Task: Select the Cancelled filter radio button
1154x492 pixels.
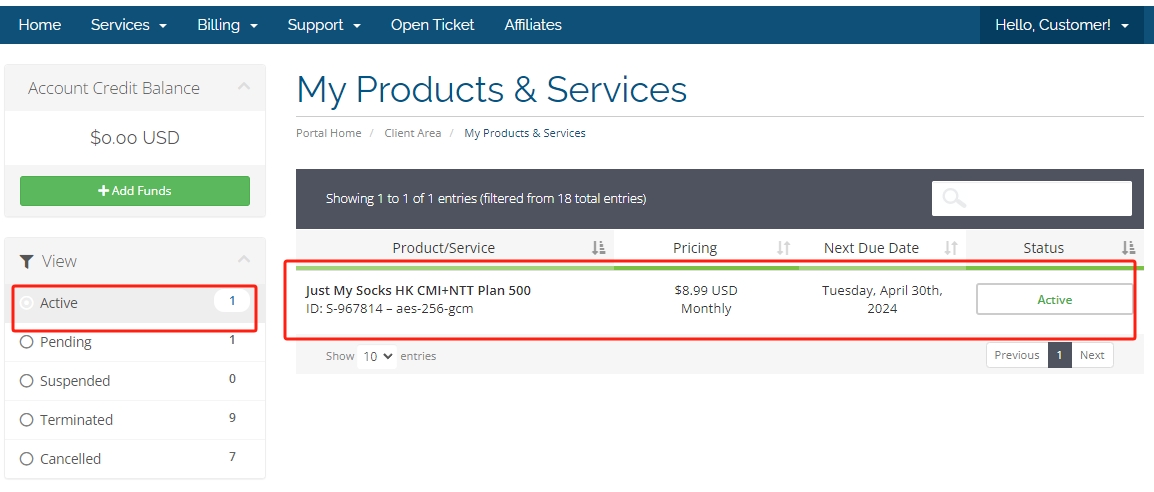Action: [x=26, y=459]
